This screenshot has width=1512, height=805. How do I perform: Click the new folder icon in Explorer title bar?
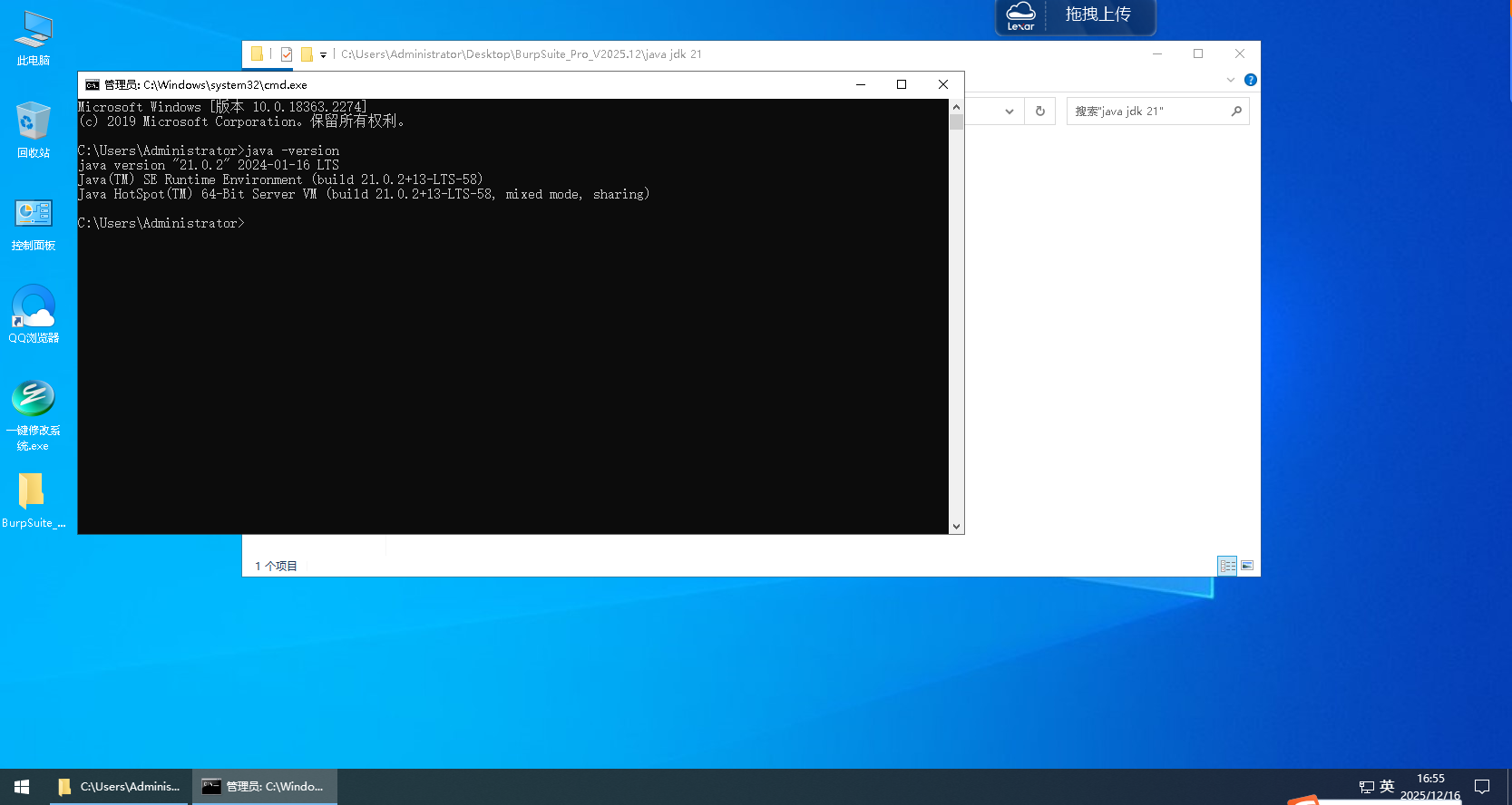[307, 54]
